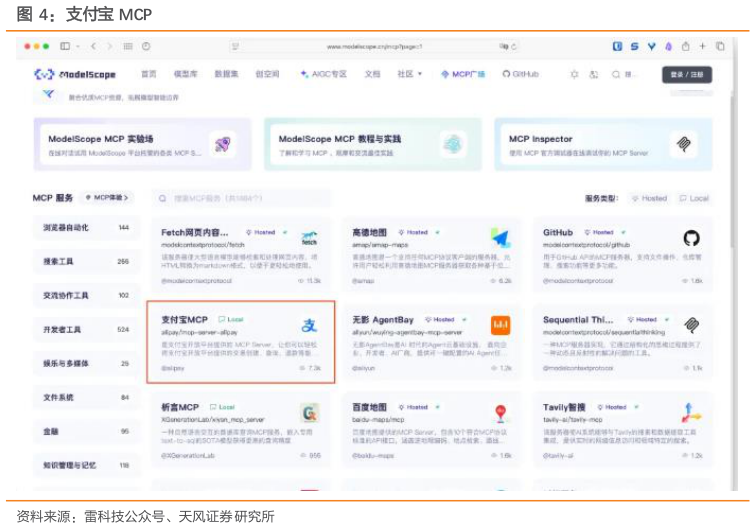Click the Fetch service logo icon
The width and height of the screenshot is (755, 528).
click(x=309, y=238)
